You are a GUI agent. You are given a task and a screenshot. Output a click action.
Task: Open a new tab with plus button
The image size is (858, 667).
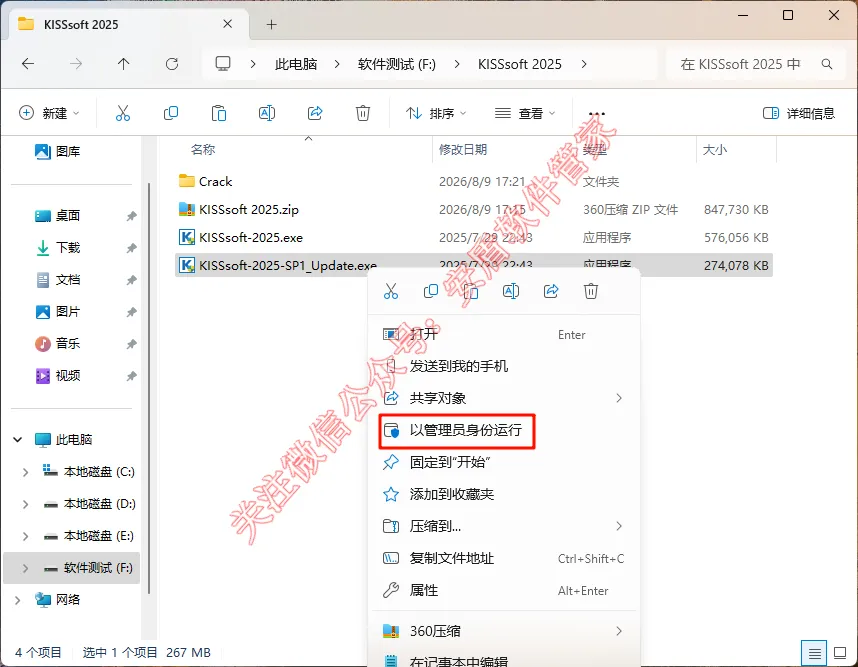point(271,25)
